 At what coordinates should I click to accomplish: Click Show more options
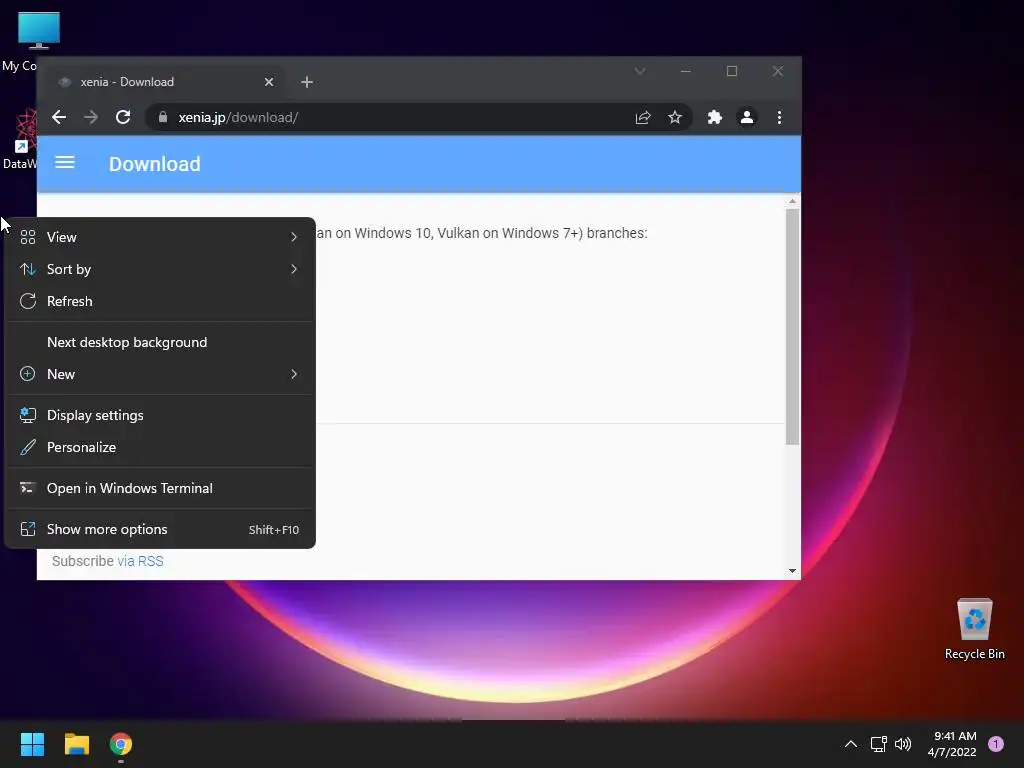(x=160, y=530)
